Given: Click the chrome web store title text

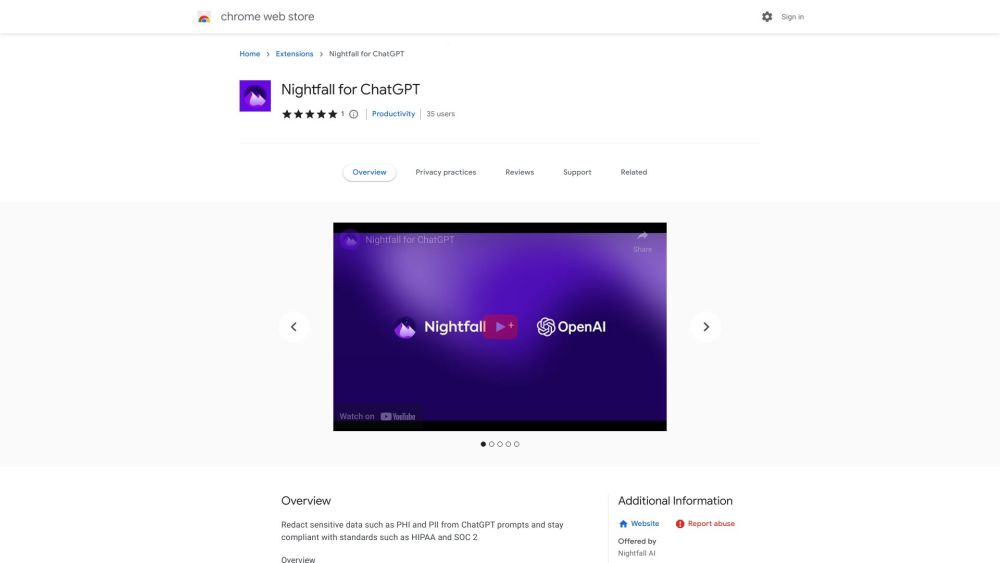Looking at the screenshot, I should 267,17.
